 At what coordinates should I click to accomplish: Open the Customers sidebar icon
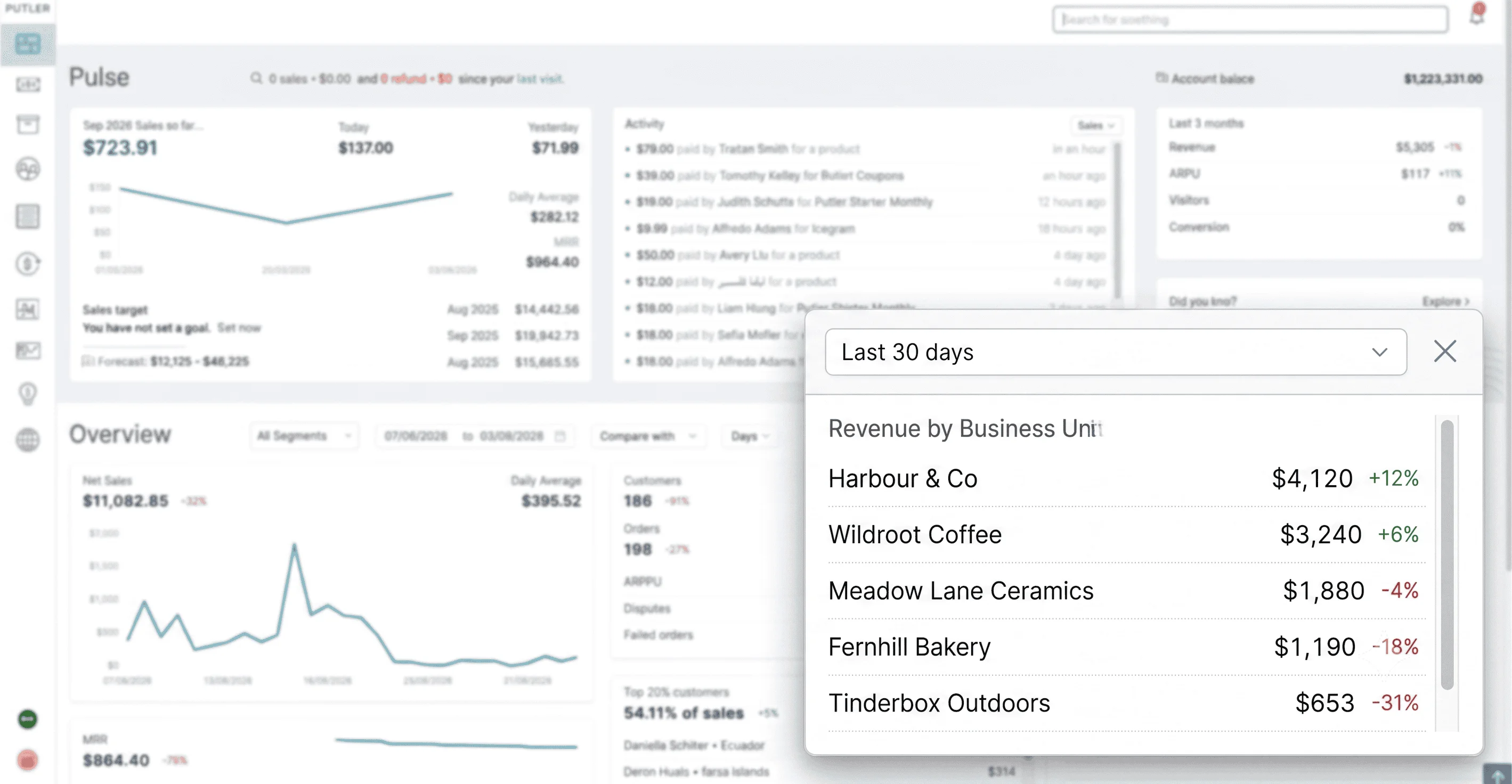(x=28, y=169)
